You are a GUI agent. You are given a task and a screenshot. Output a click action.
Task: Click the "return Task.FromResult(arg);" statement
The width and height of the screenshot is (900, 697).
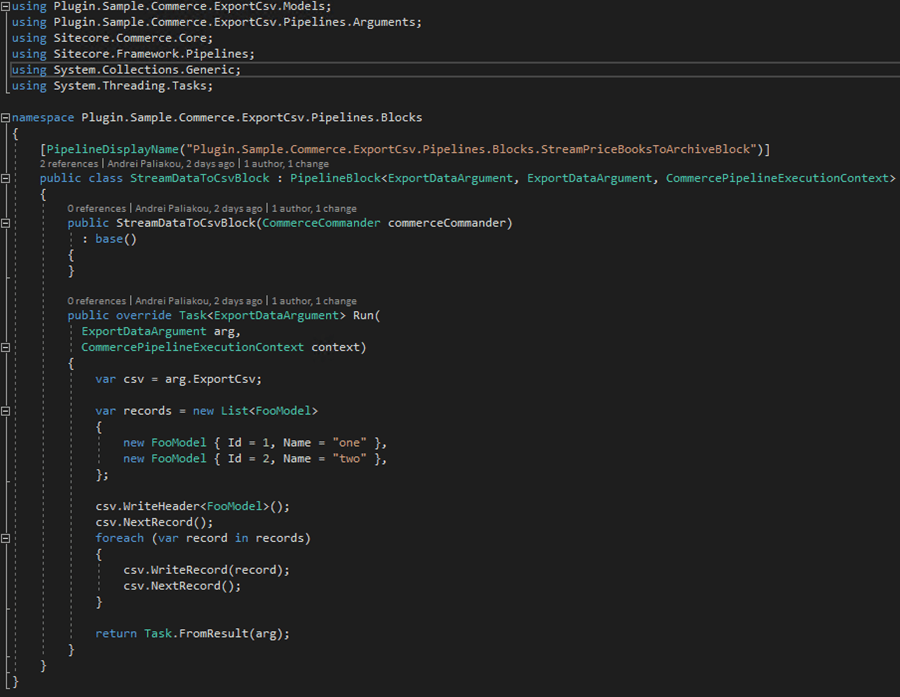coord(193,634)
